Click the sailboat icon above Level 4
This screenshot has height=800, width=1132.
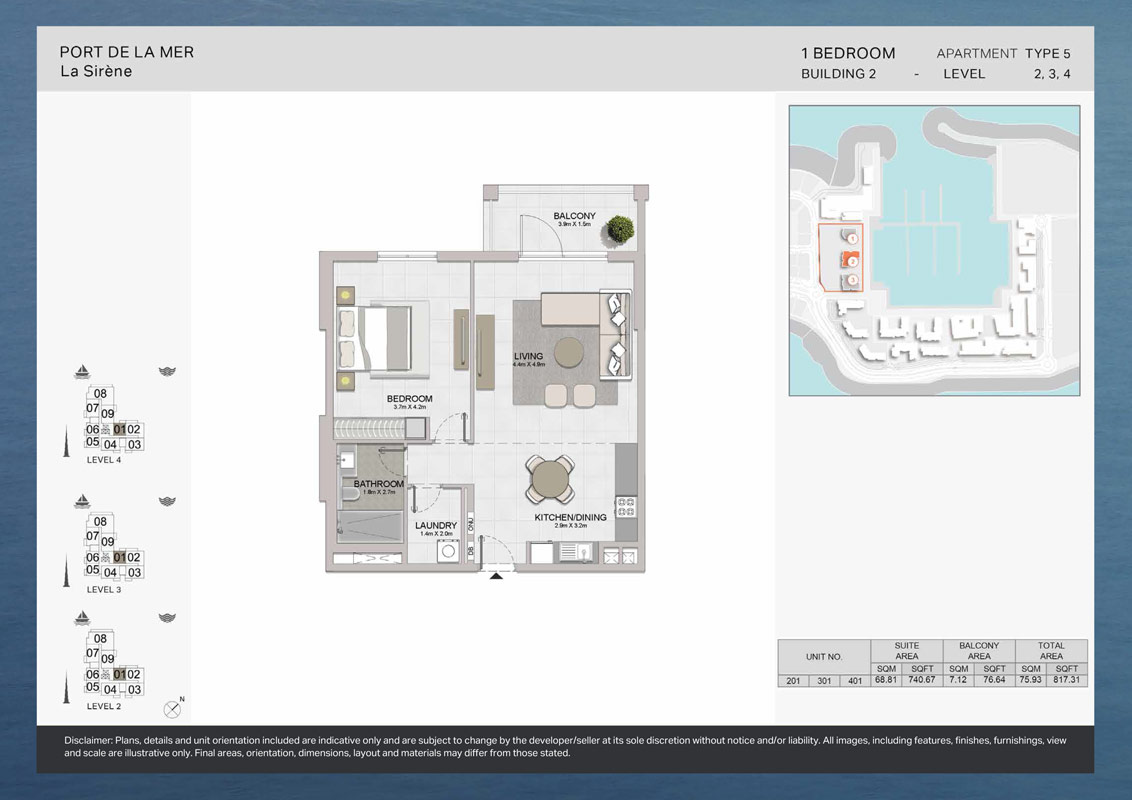[82, 373]
